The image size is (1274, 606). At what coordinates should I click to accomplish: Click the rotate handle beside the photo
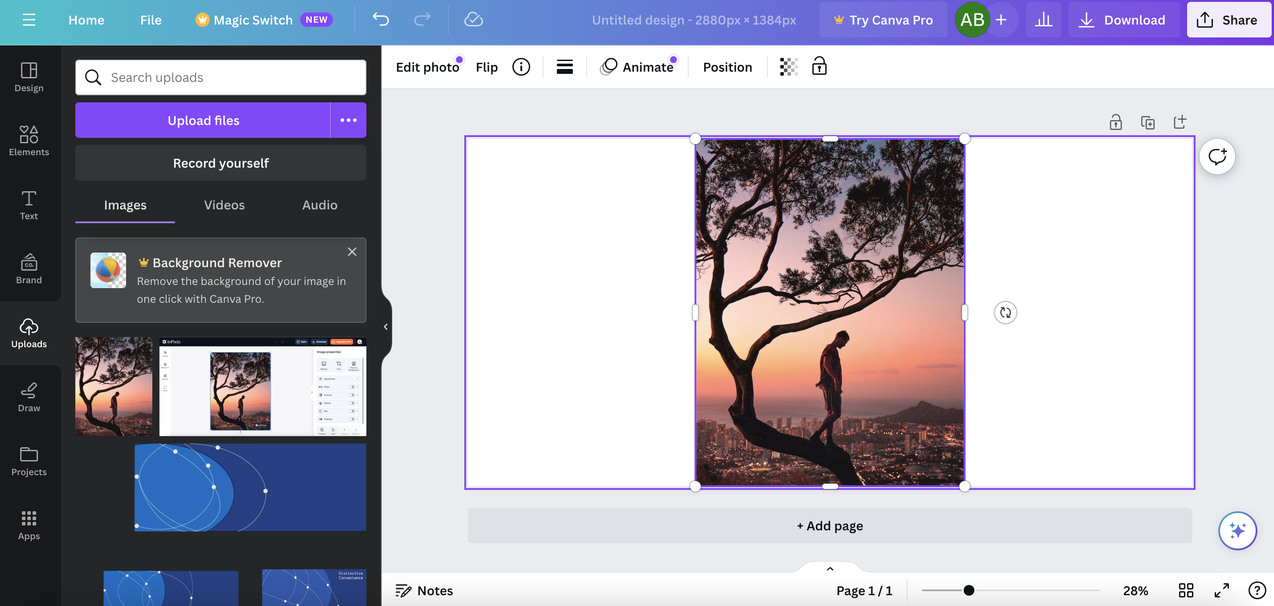click(x=1005, y=313)
